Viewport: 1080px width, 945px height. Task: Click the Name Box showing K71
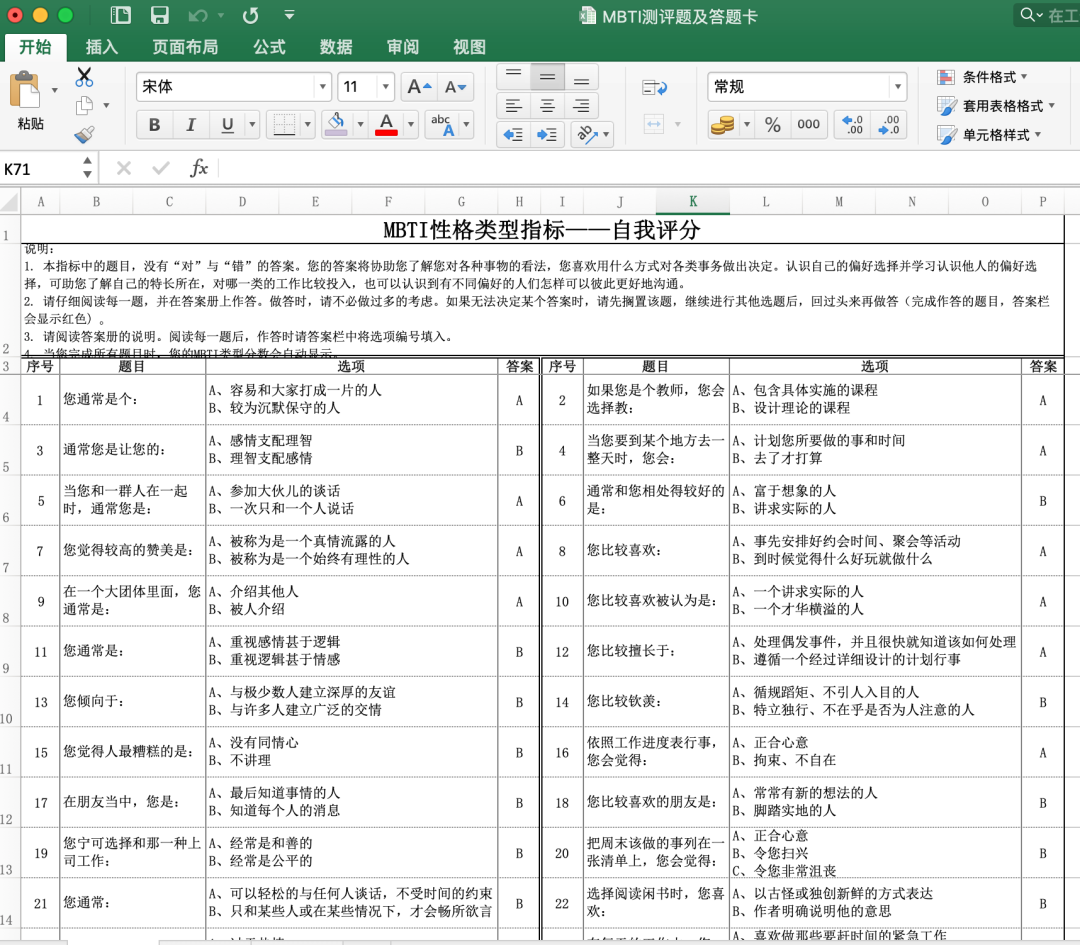41,169
